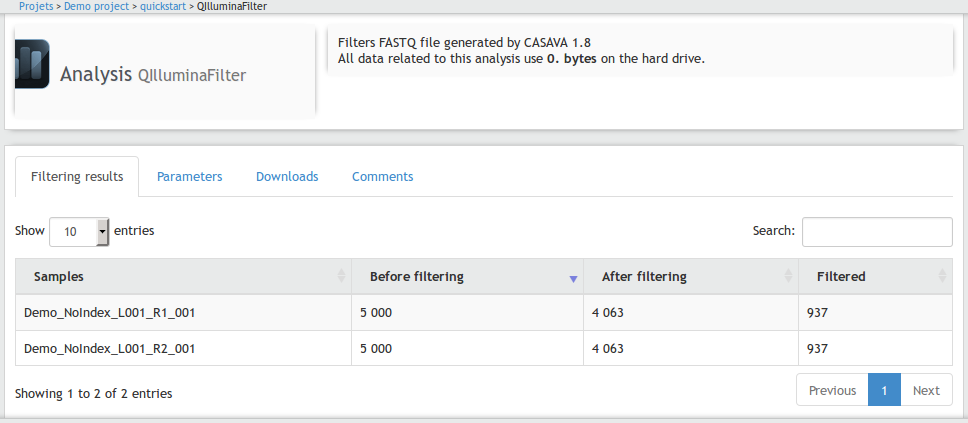This screenshot has width=968, height=423.
Task: Click the Demo_NoIndex_L001_R1_001 sample row
Action: [109, 313]
